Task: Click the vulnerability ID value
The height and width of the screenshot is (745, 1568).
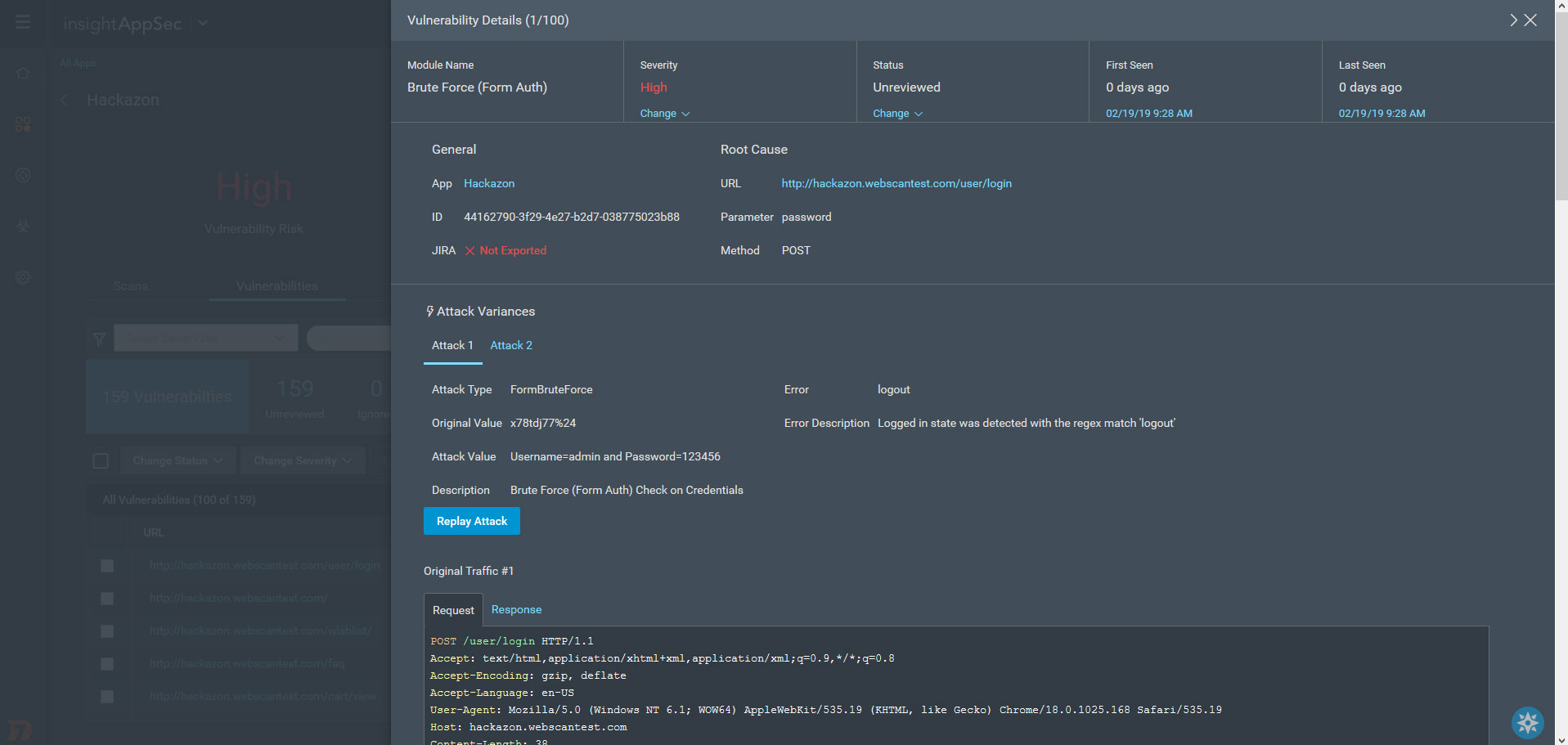Action: click(572, 218)
